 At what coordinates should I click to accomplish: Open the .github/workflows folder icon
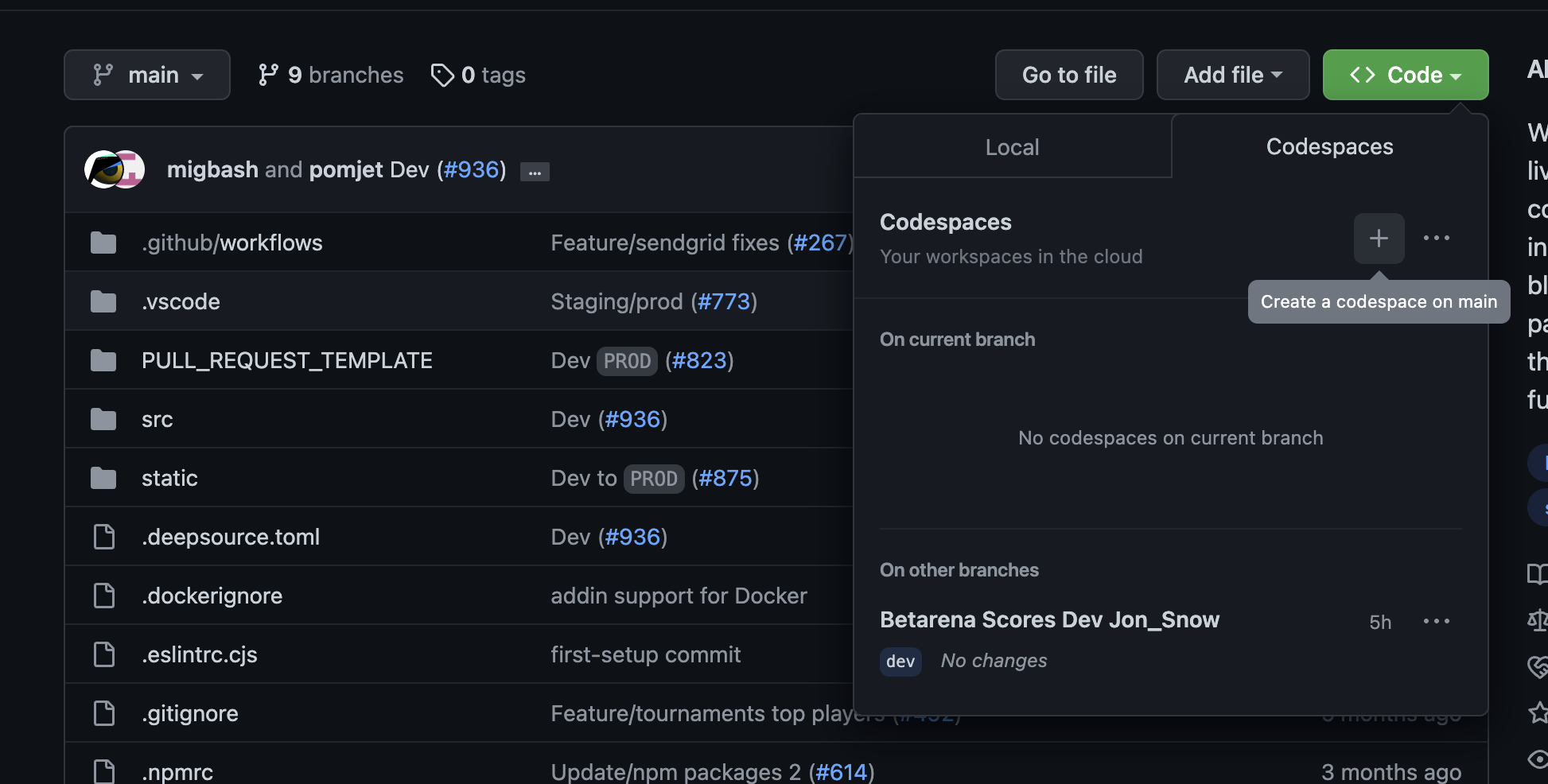tap(104, 242)
